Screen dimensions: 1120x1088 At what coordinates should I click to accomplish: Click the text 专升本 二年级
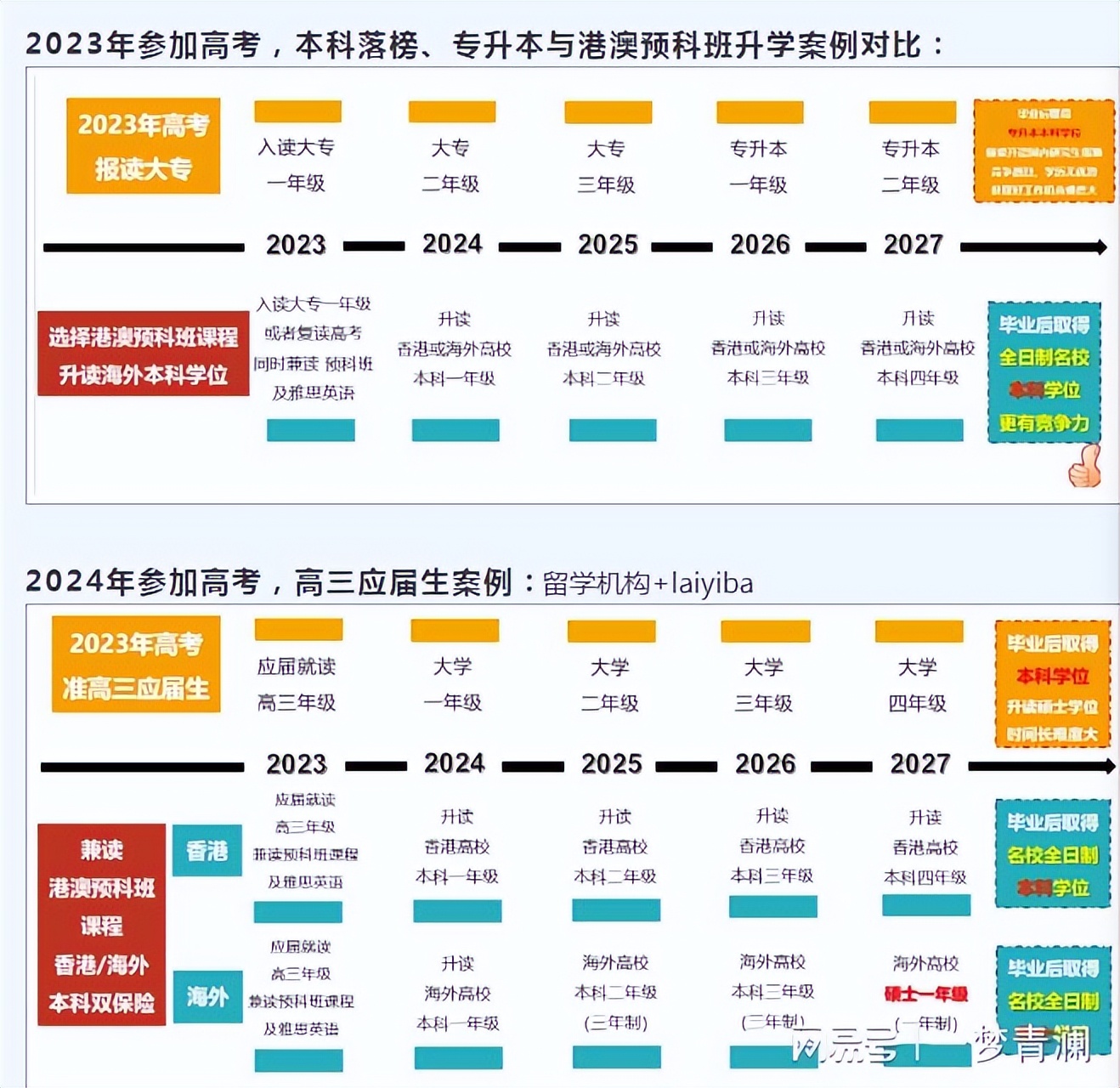click(911, 167)
